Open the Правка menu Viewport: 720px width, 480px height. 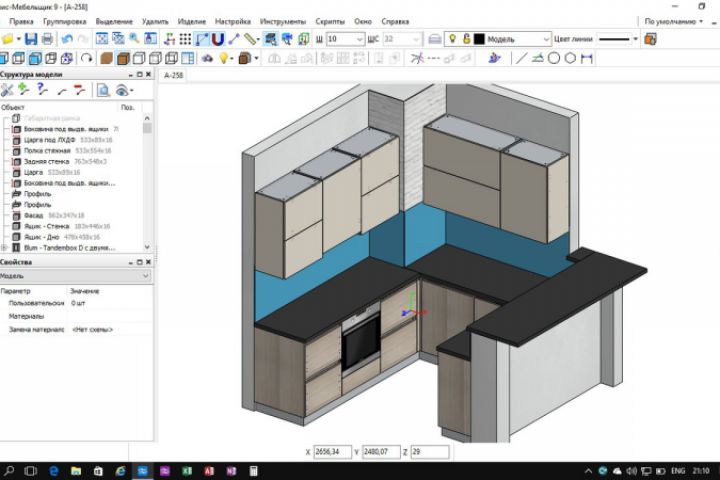(x=21, y=22)
